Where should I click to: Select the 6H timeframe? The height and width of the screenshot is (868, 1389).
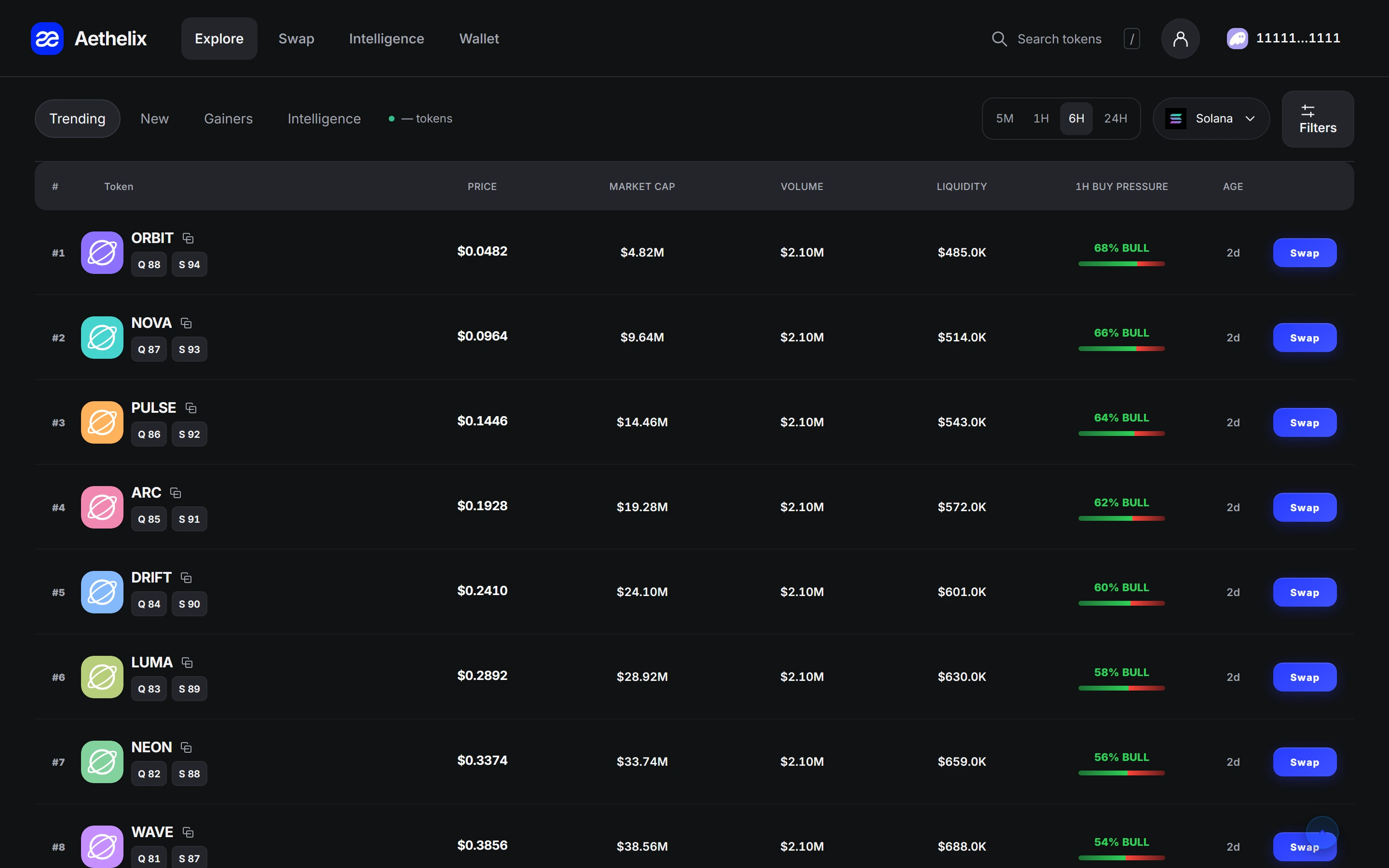[1076, 118]
